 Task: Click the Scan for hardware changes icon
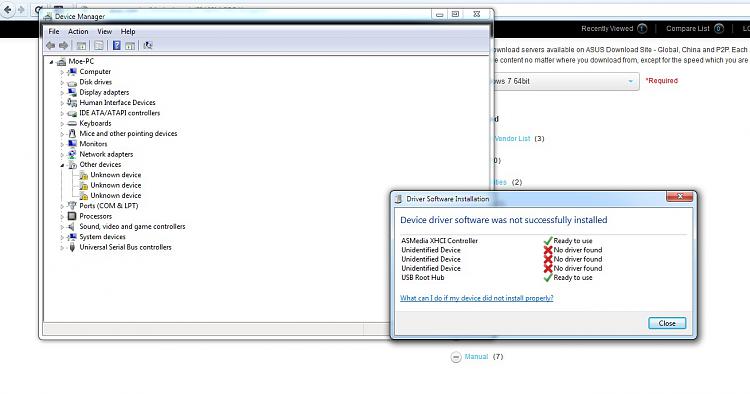click(x=148, y=45)
